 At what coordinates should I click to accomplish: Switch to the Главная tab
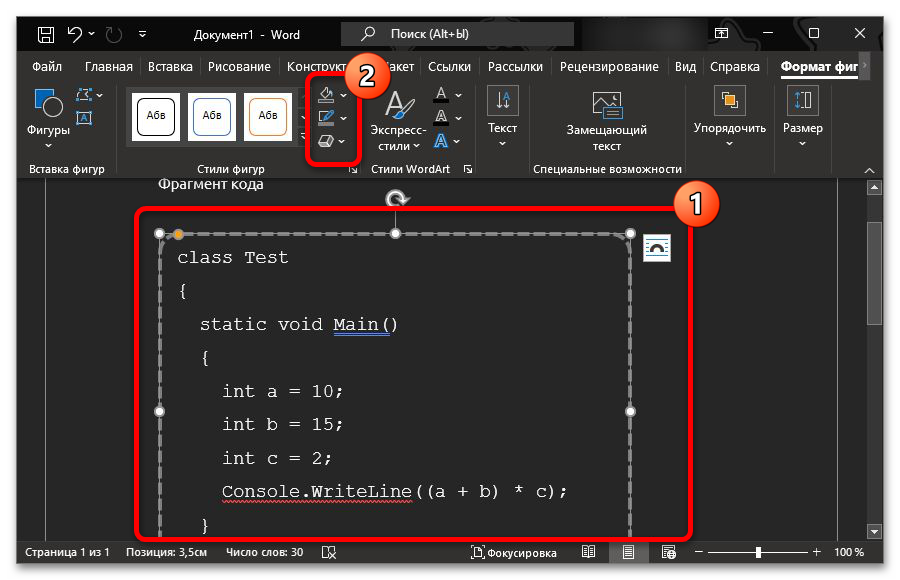click(x=108, y=67)
